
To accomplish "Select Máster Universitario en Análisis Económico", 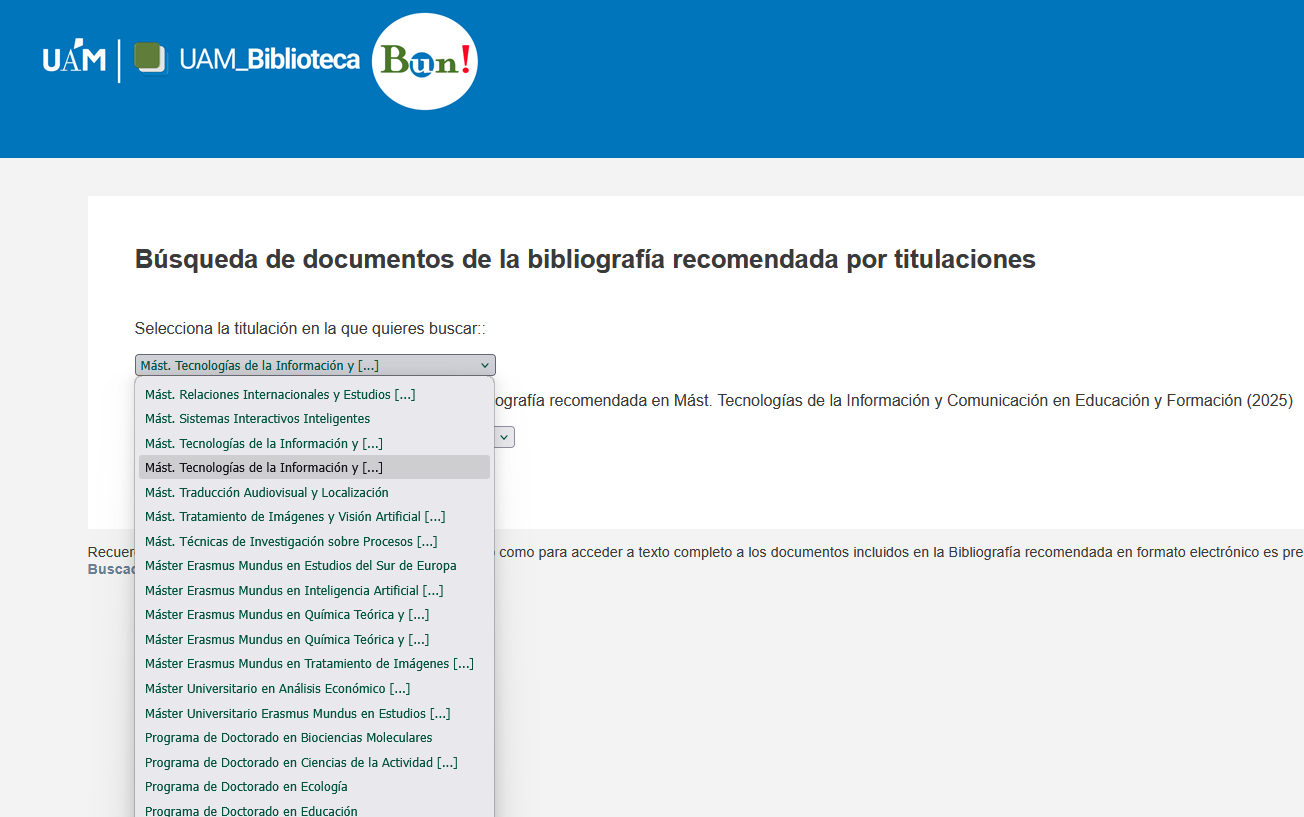I will [277, 688].
